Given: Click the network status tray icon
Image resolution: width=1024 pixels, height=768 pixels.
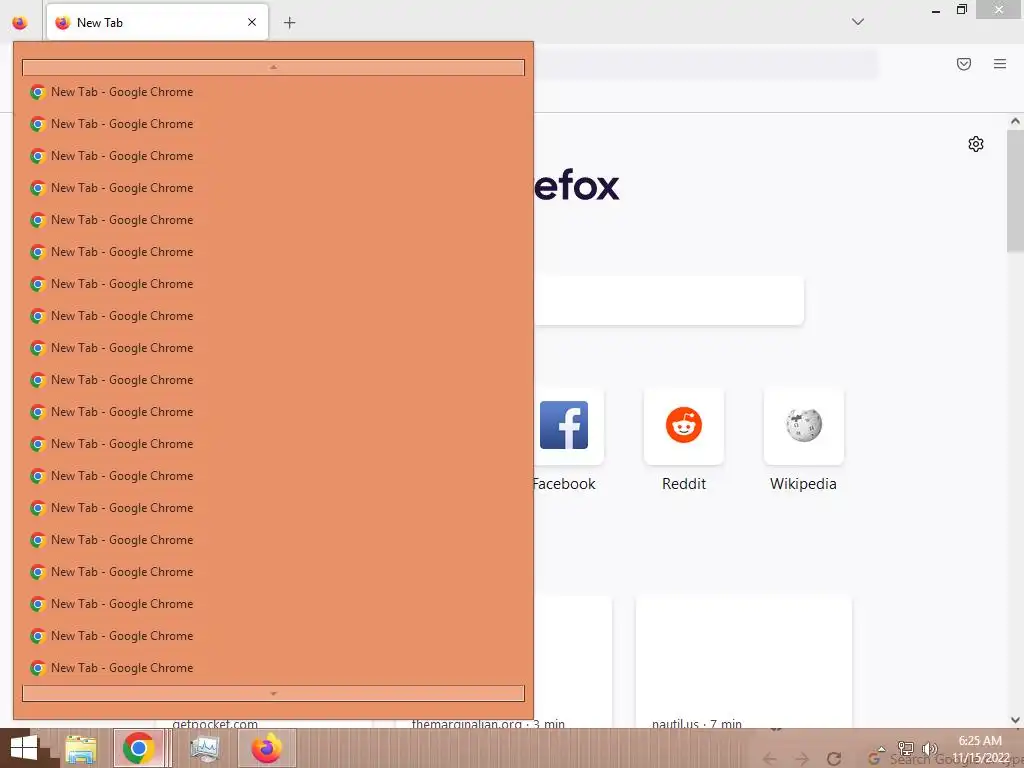Looking at the screenshot, I should coord(906,748).
